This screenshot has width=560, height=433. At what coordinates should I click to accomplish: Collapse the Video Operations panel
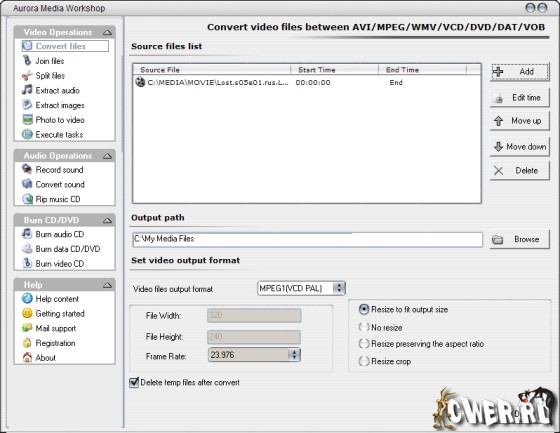click(x=107, y=33)
